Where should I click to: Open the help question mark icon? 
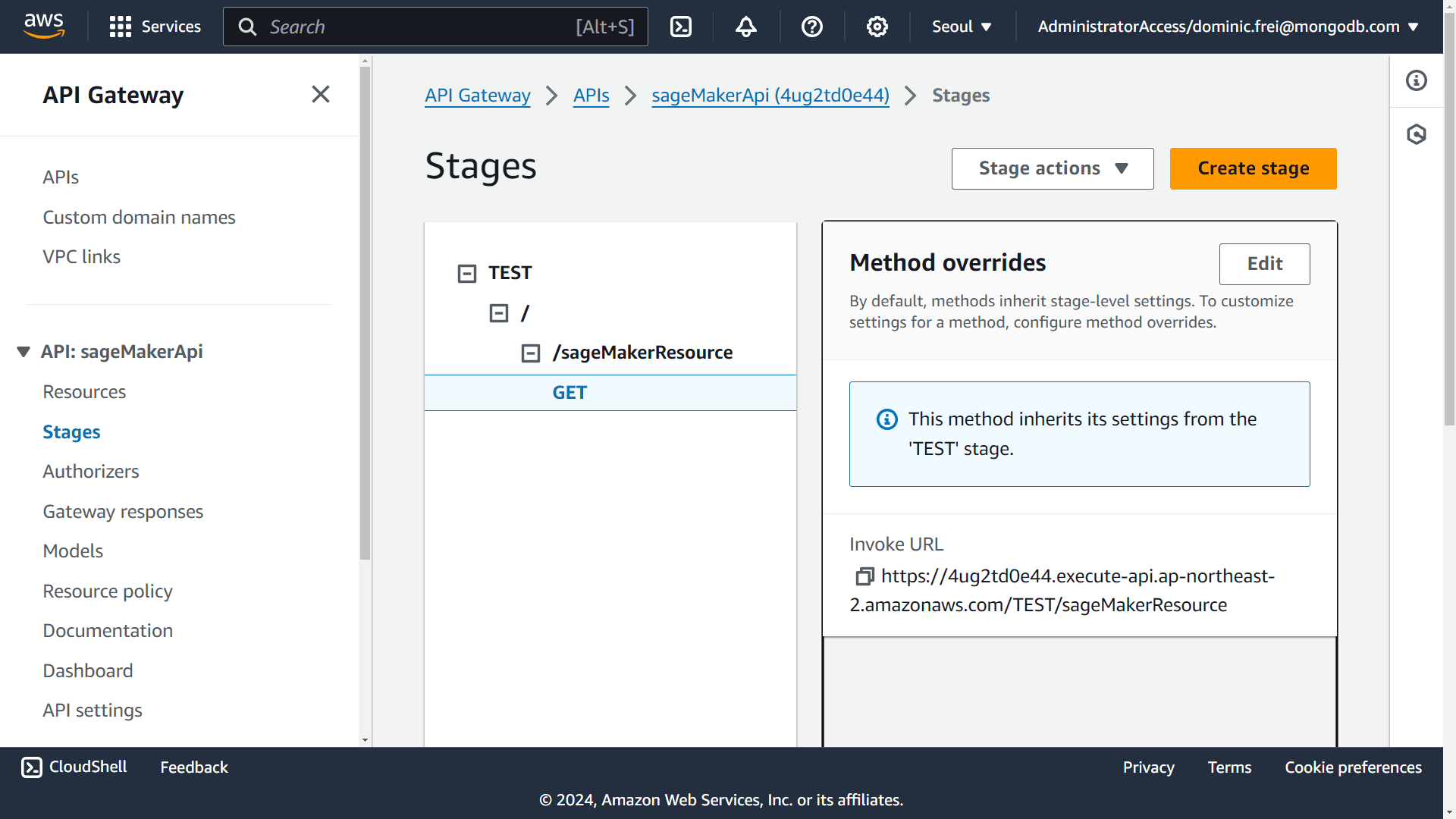click(812, 27)
